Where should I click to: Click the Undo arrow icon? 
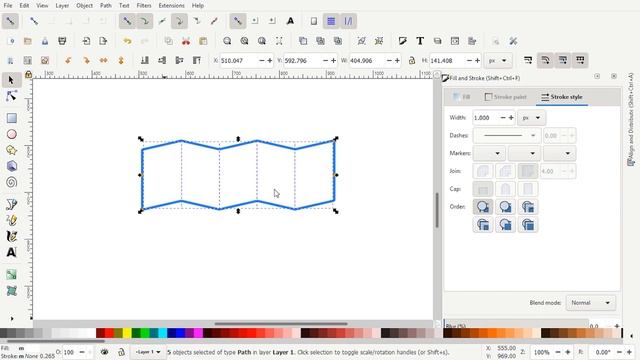click(127, 41)
